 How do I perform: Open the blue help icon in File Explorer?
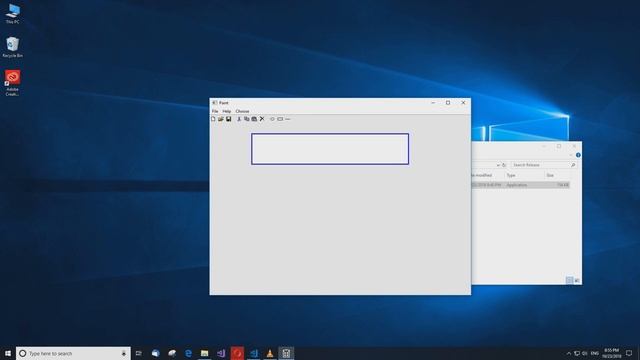[578, 155]
